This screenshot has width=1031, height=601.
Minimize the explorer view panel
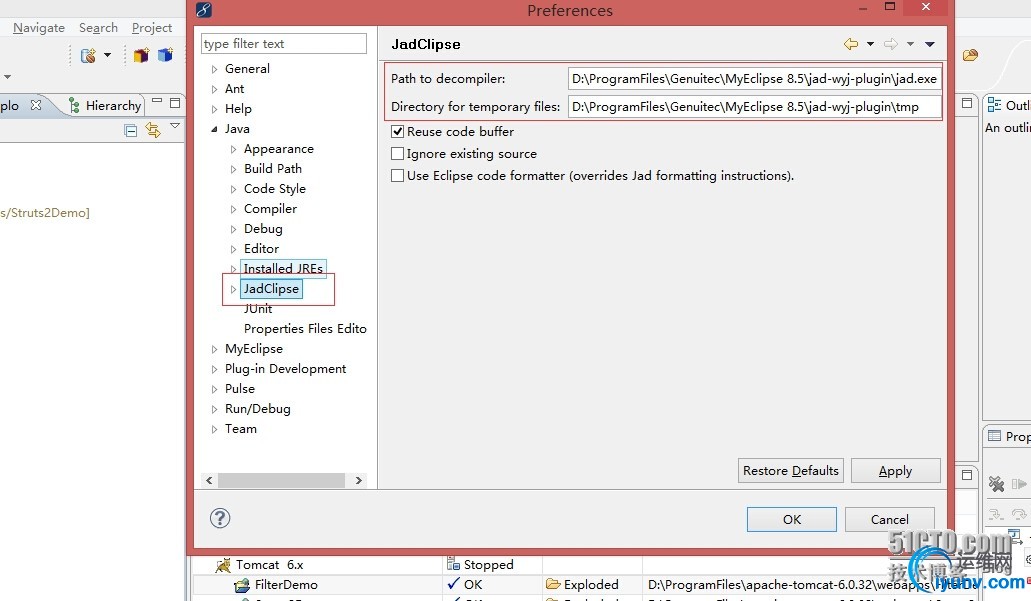156,101
